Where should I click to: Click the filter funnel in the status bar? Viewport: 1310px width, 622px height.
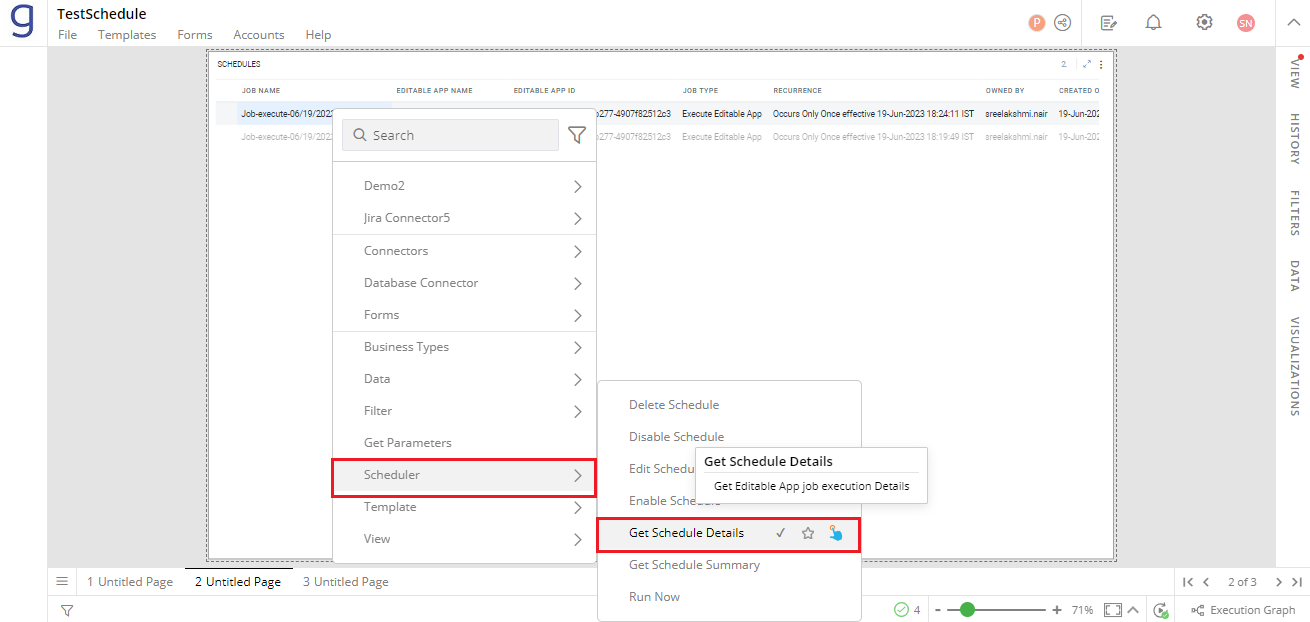(x=66, y=610)
